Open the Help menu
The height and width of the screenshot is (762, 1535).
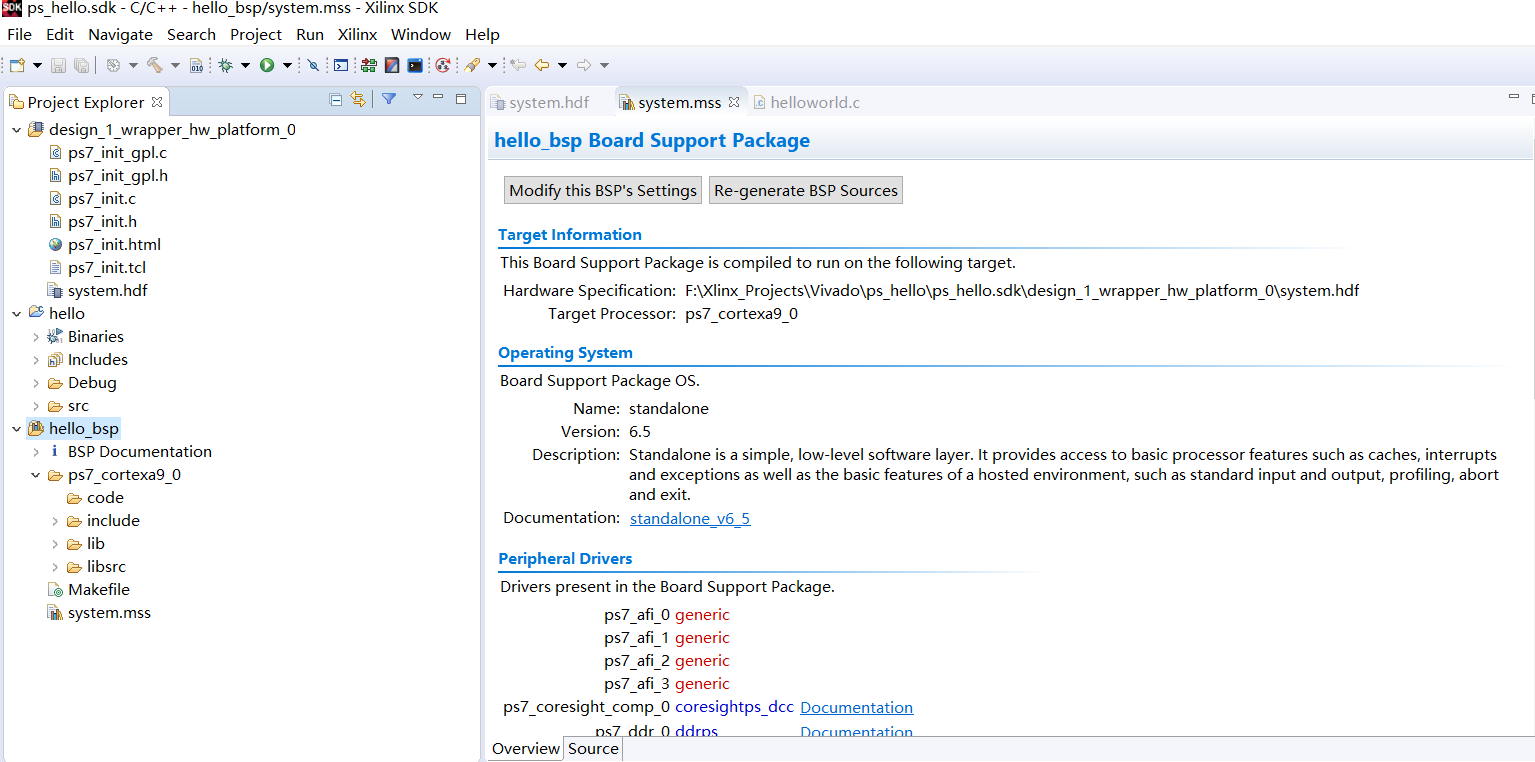click(x=482, y=34)
